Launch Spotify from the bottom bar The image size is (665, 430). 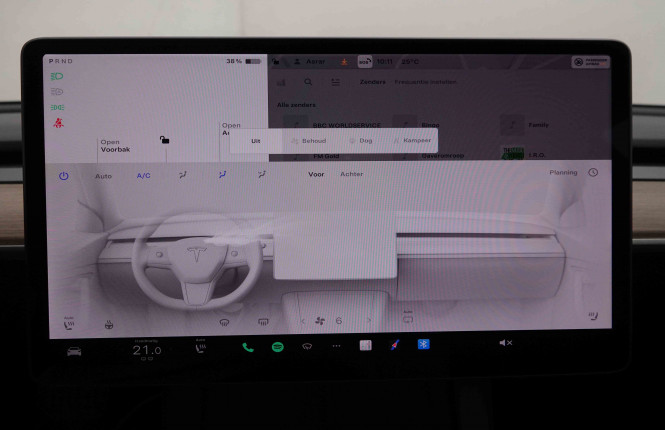click(x=277, y=346)
